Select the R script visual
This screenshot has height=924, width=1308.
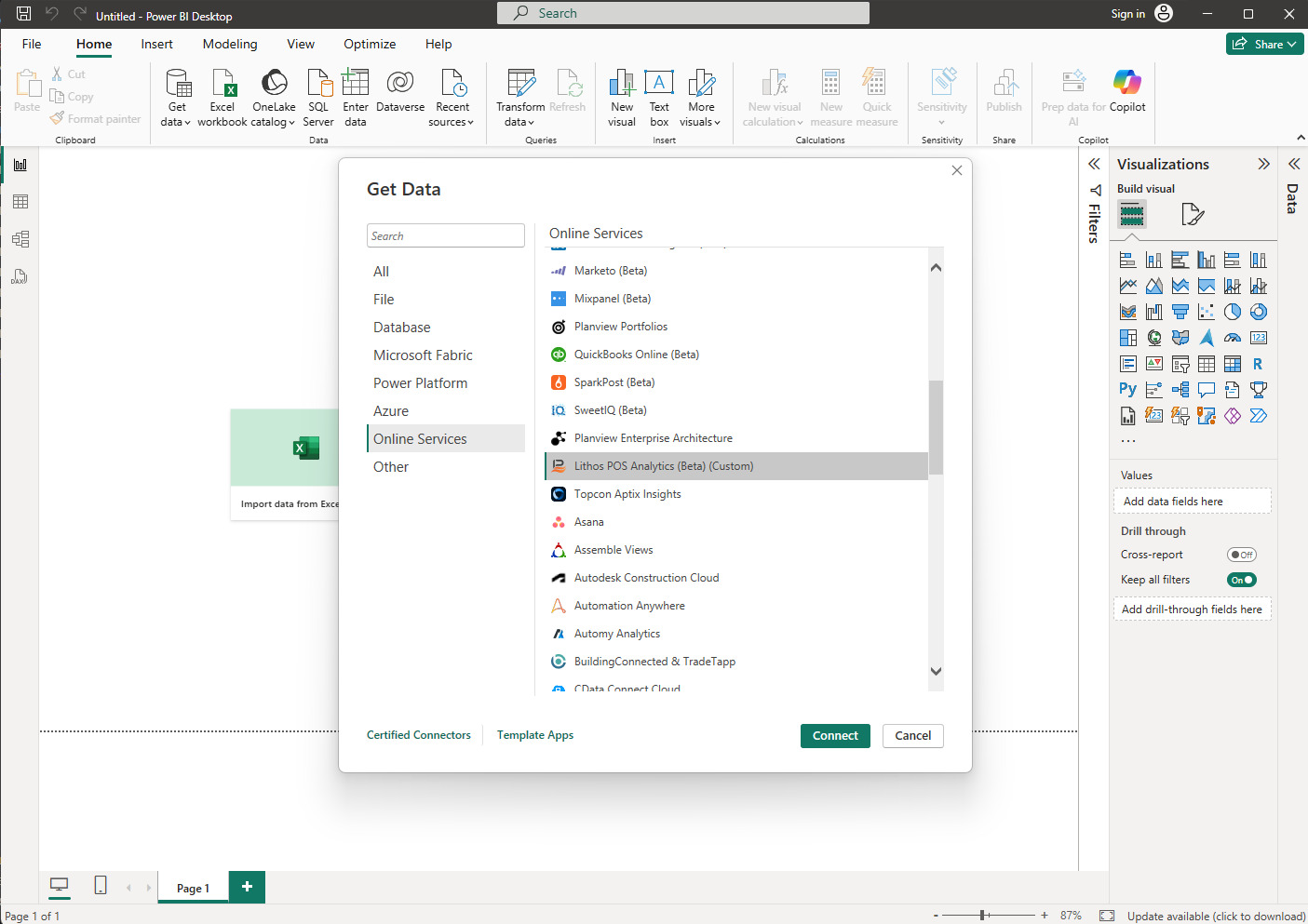1259,364
